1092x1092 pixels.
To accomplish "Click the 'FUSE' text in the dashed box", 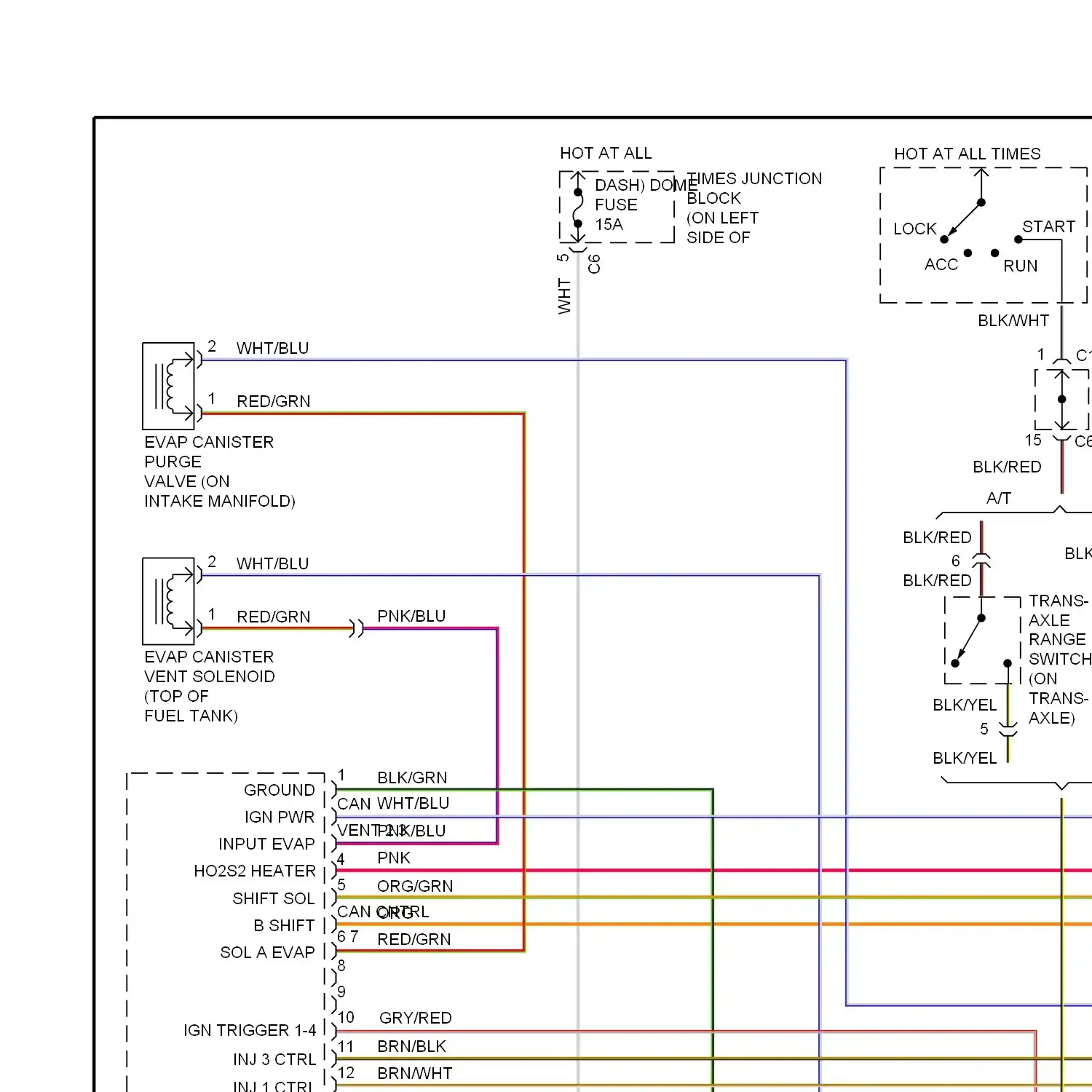I will tap(616, 205).
